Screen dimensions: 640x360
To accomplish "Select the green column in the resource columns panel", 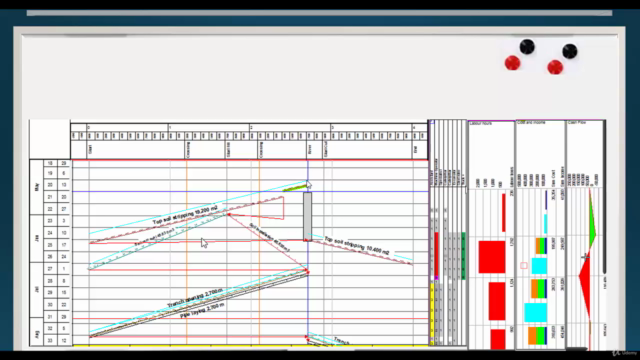I will tap(463, 256).
